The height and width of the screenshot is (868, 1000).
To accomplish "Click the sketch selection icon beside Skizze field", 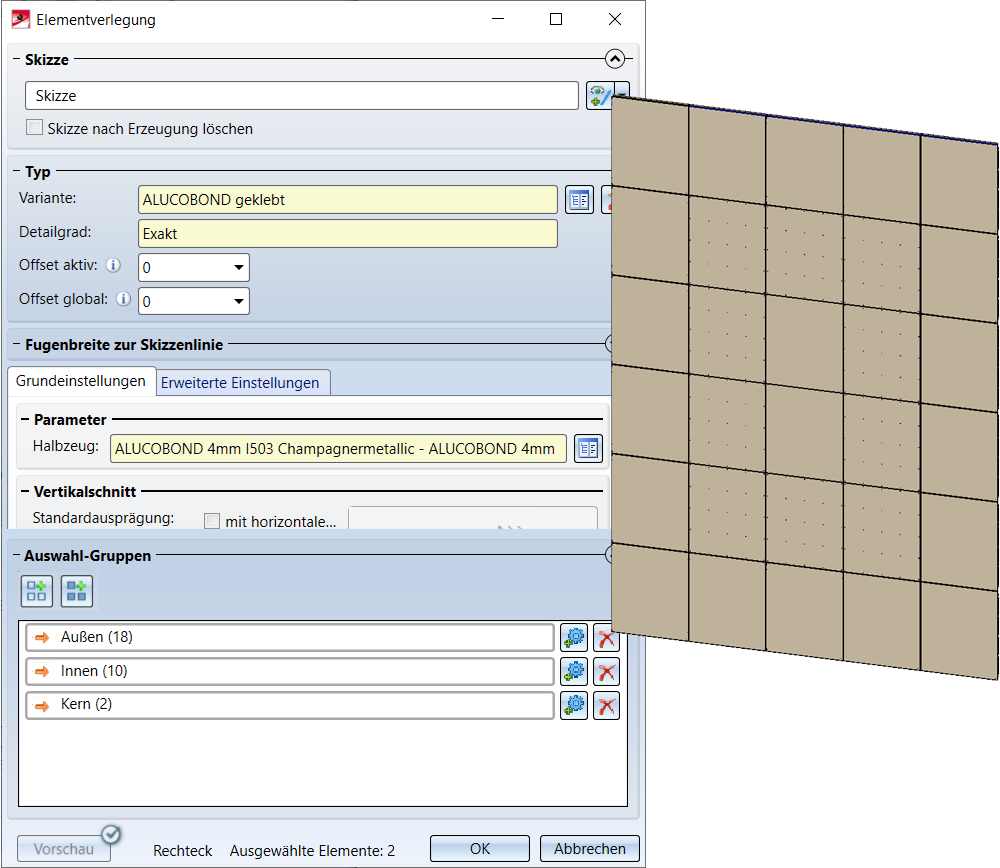I will (599, 95).
